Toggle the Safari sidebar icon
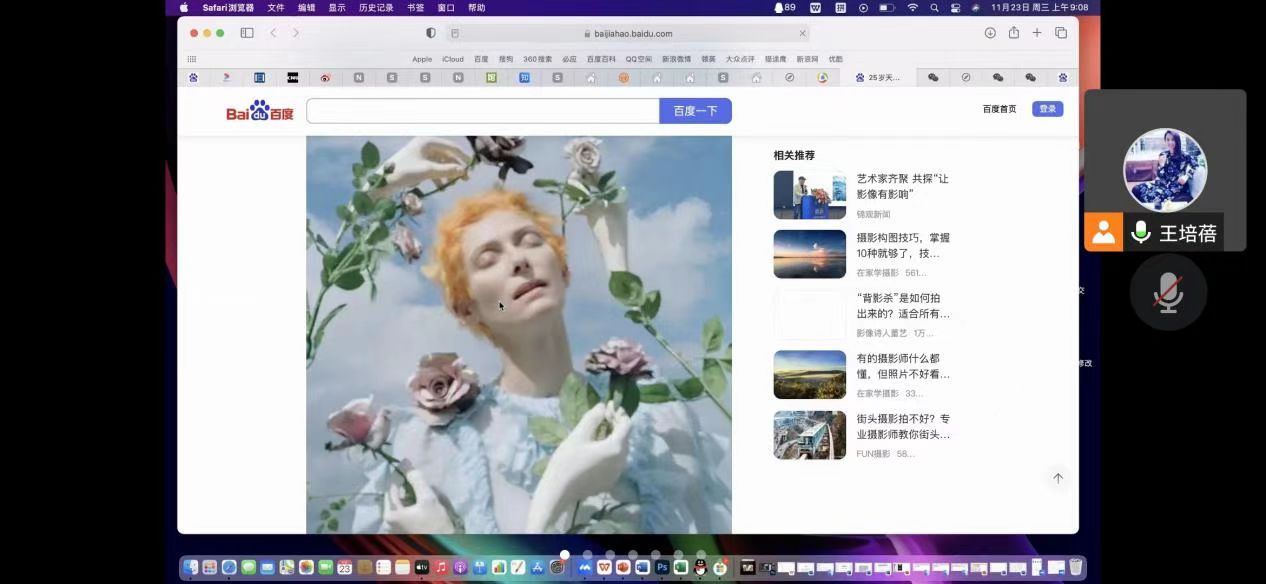The width and height of the screenshot is (1266, 584). click(x=247, y=33)
